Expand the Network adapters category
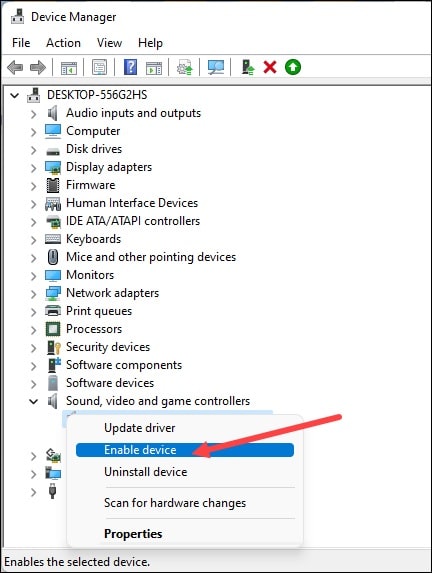The image size is (432, 573). click(33, 294)
